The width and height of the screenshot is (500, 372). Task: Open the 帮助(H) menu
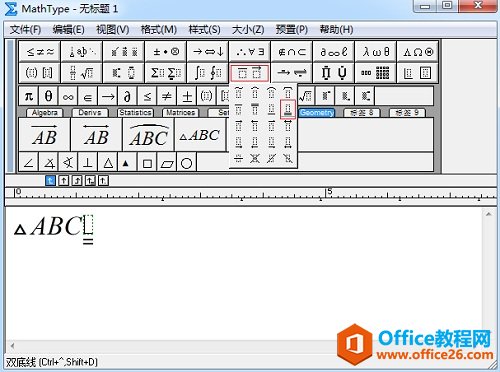[336, 30]
